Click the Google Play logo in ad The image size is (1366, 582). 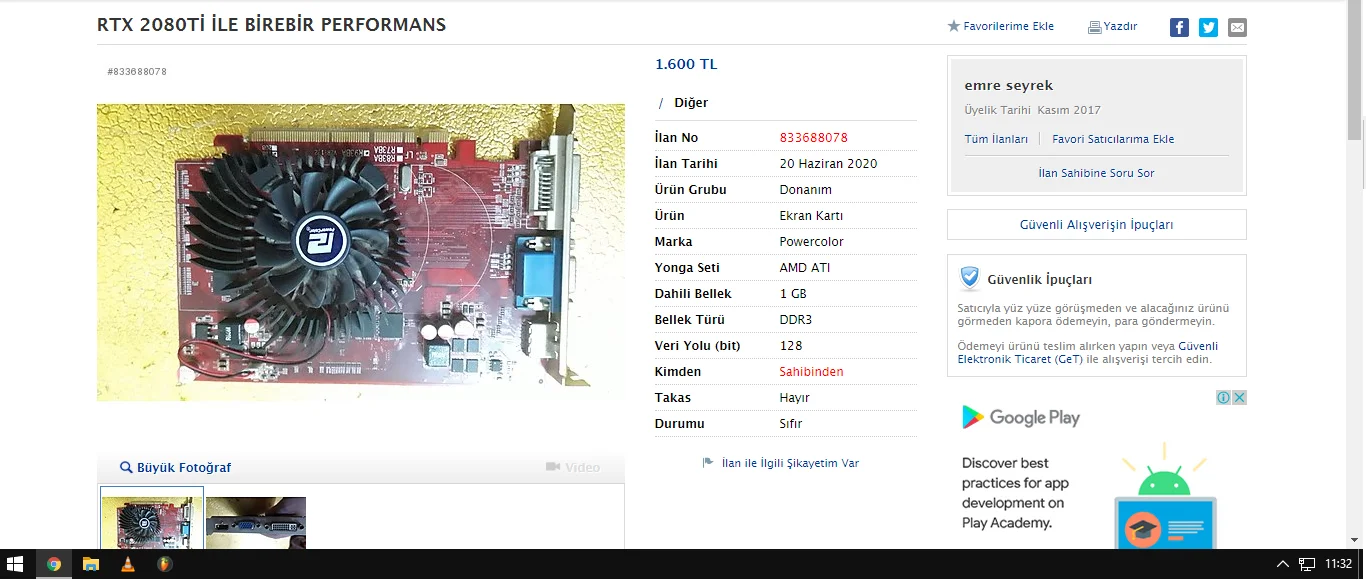pyautogui.click(x=1021, y=418)
